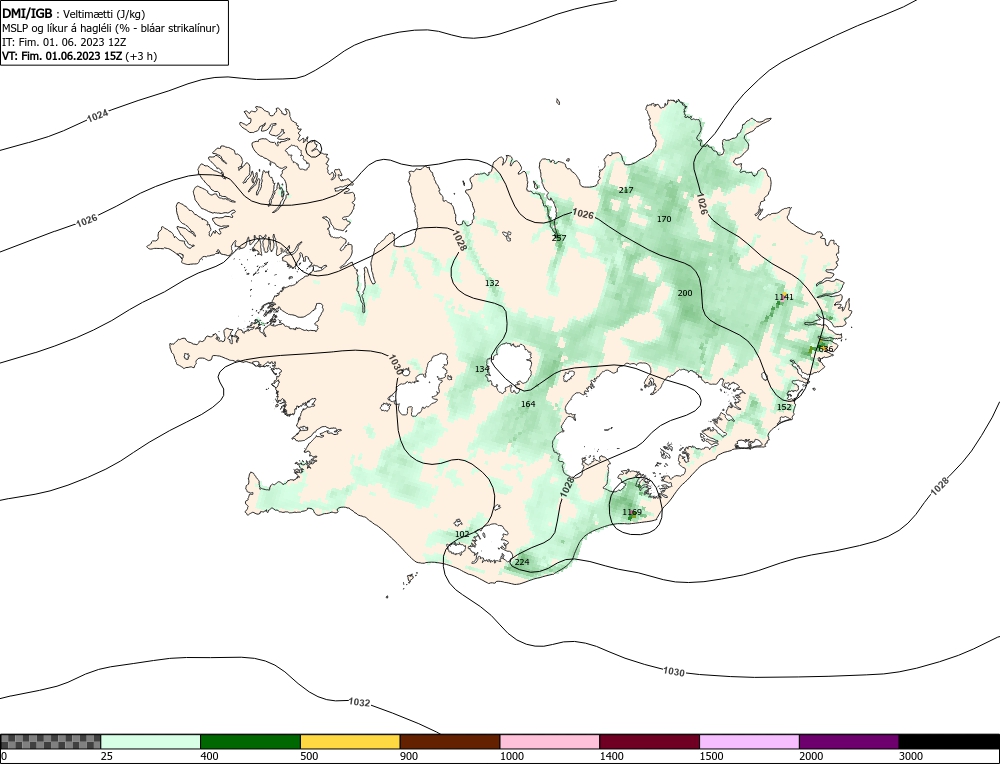Click the 1024 isobar label

tap(97, 115)
